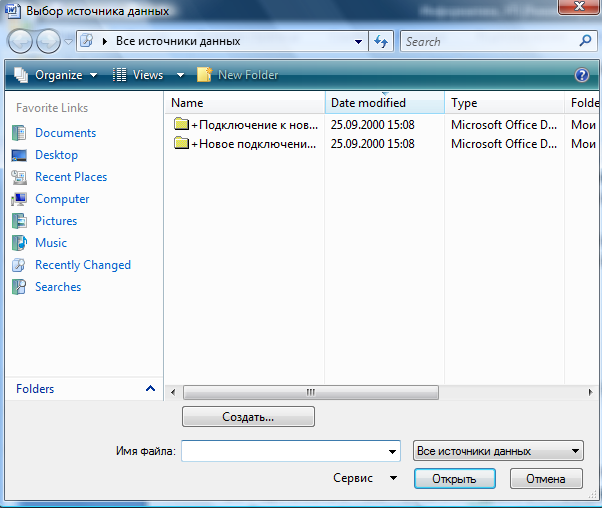Click the Открыть button
This screenshot has height=508, width=602.
pos(455,479)
